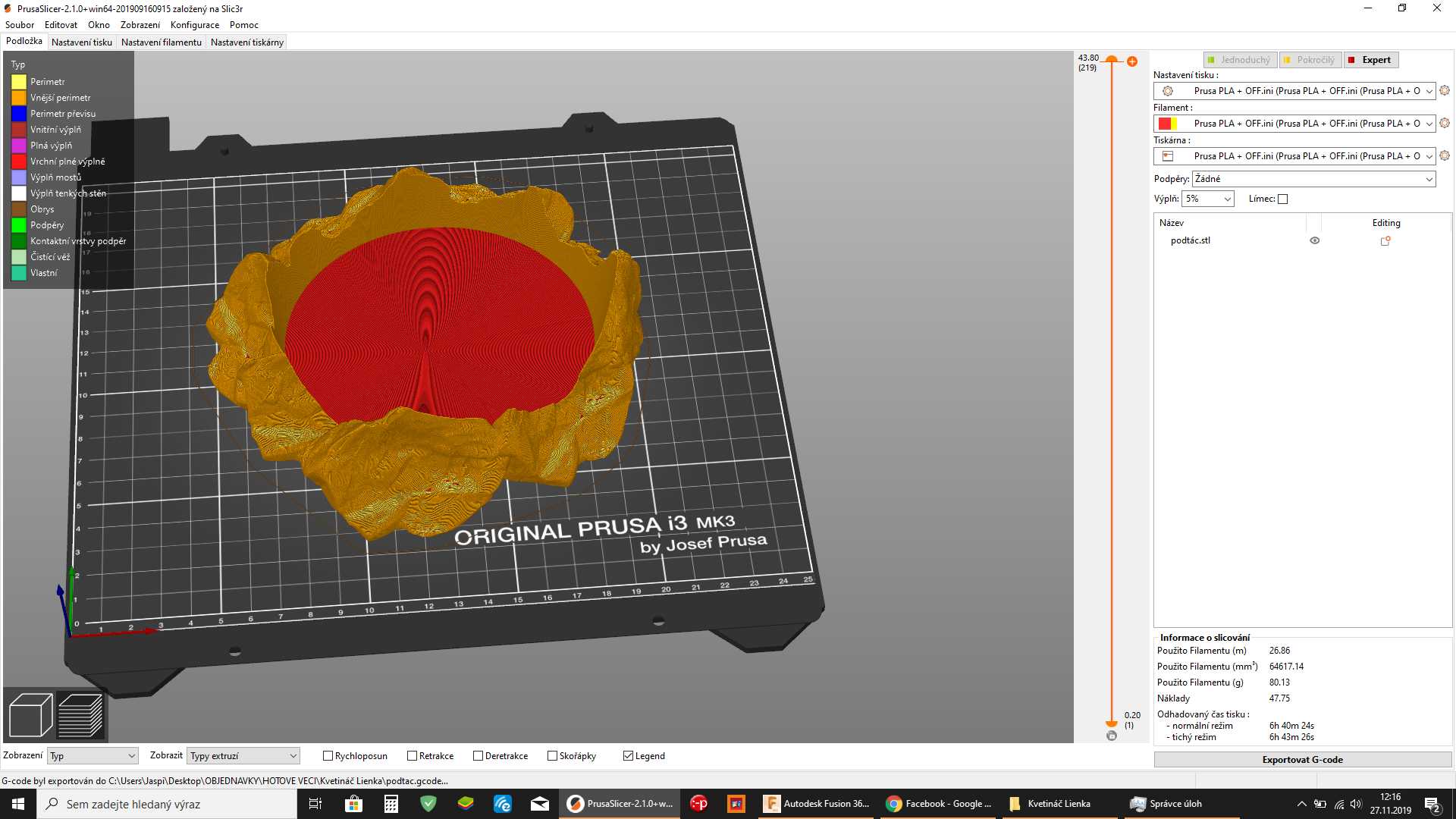Image resolution: width=1456 pixels, height=819 pixels.
Task: Tick the Límec checkbox
Action: [1282, 199]
